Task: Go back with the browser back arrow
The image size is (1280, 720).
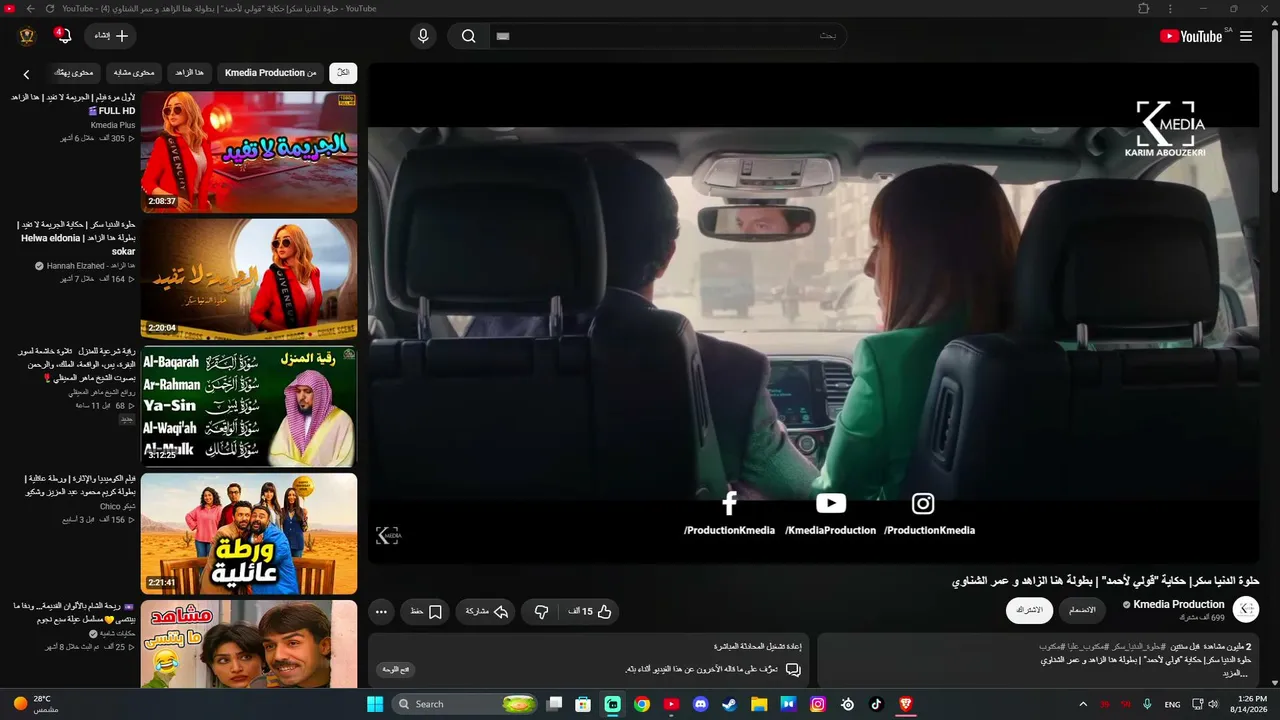Action: click(x=30, y=8)
